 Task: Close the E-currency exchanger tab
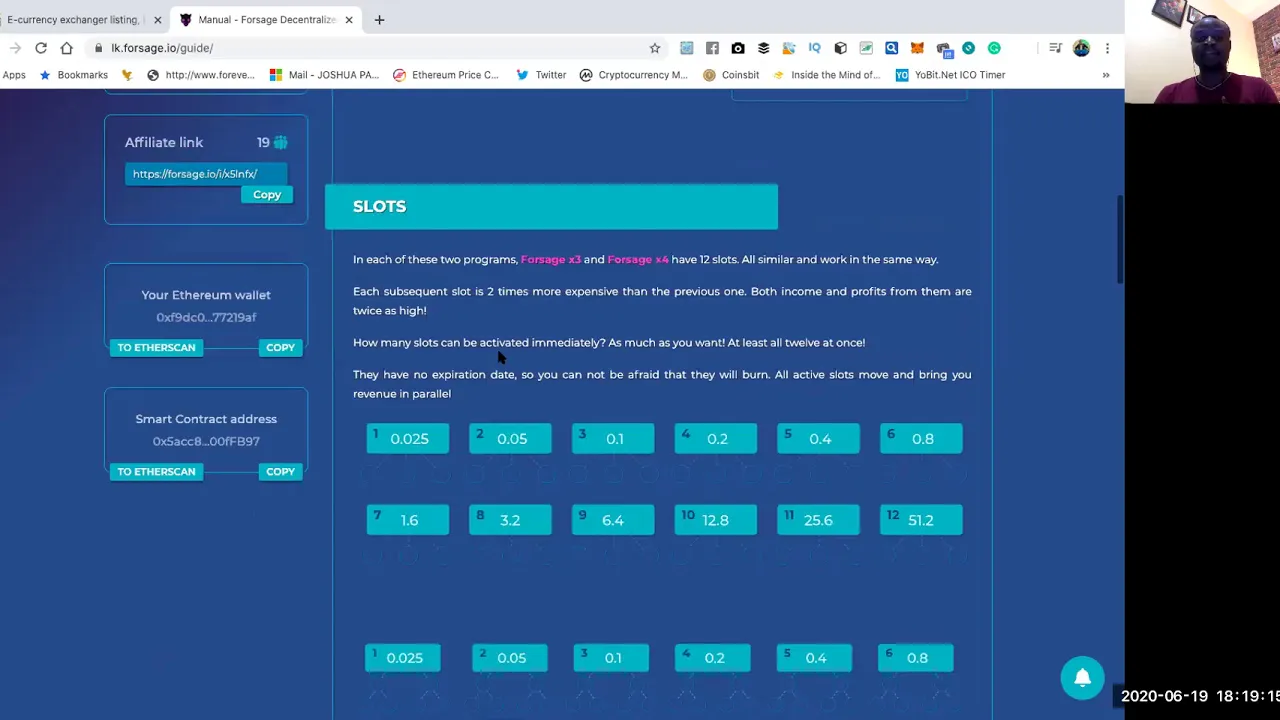[x=157, y=20]
